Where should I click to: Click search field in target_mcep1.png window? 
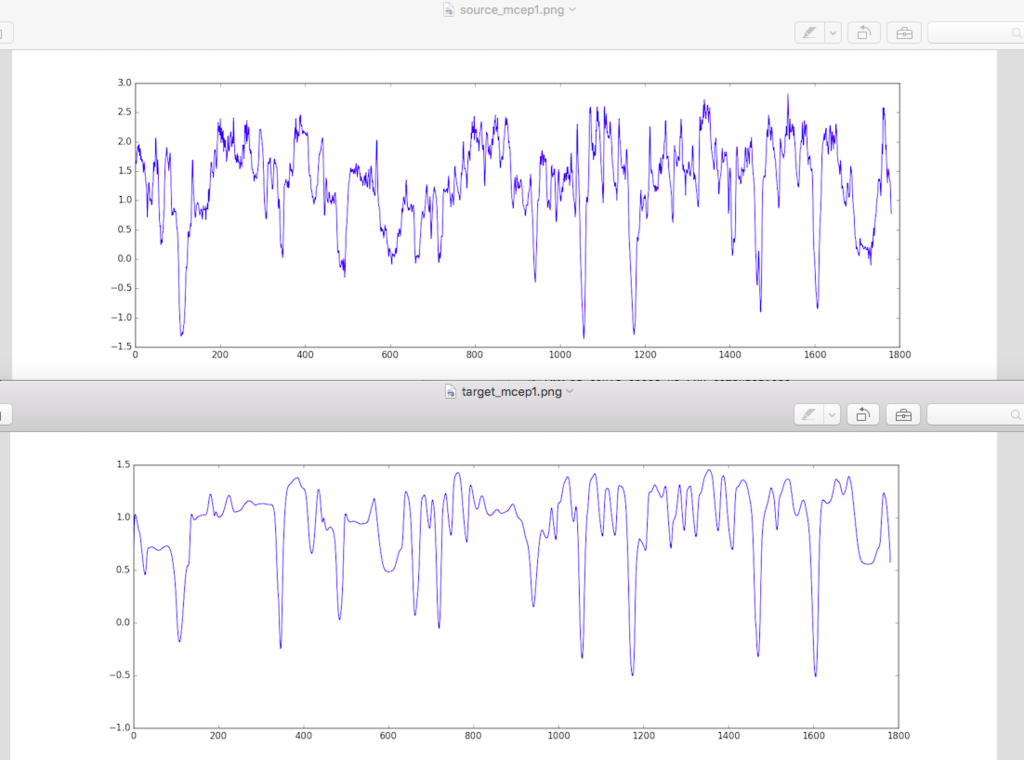click(976, 415)
